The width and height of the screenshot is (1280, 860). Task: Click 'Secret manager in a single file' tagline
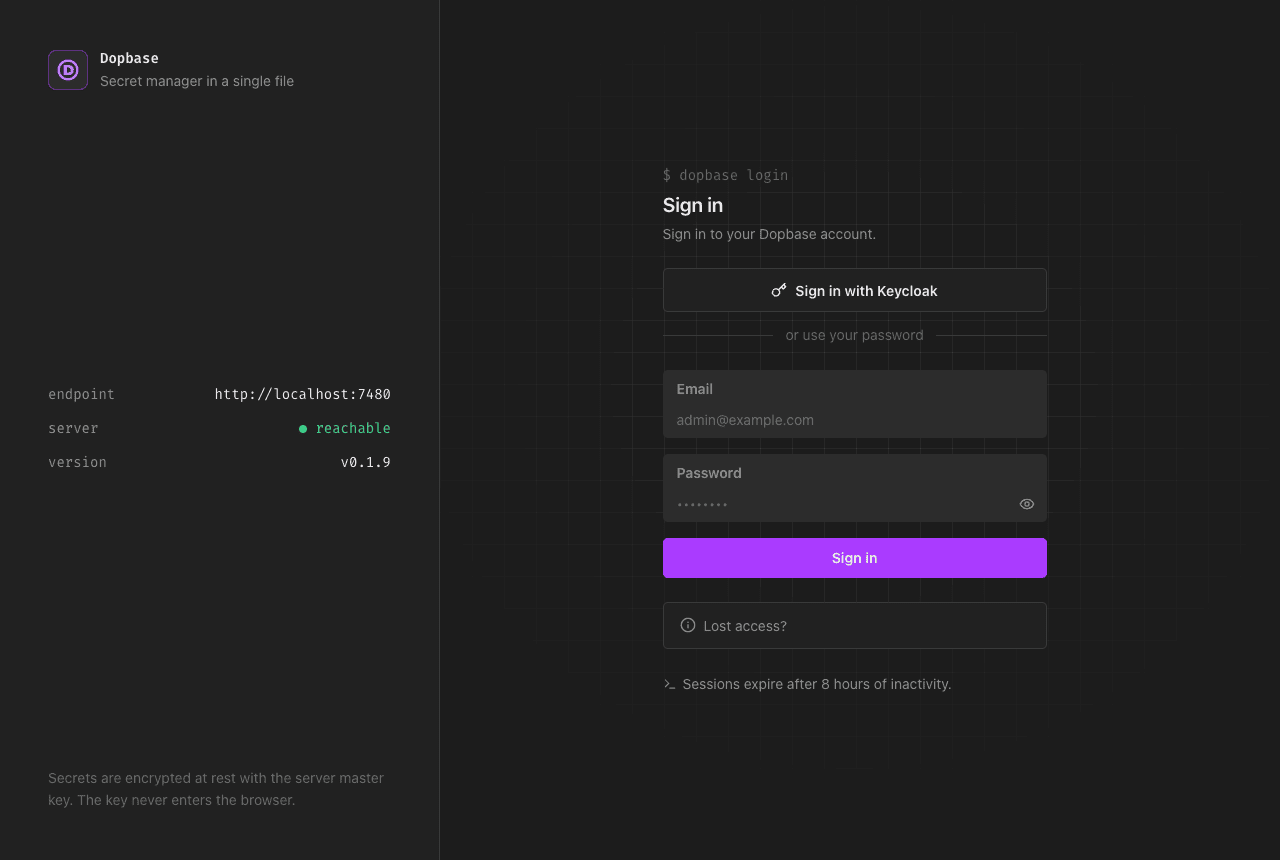(x=197, y=81)
